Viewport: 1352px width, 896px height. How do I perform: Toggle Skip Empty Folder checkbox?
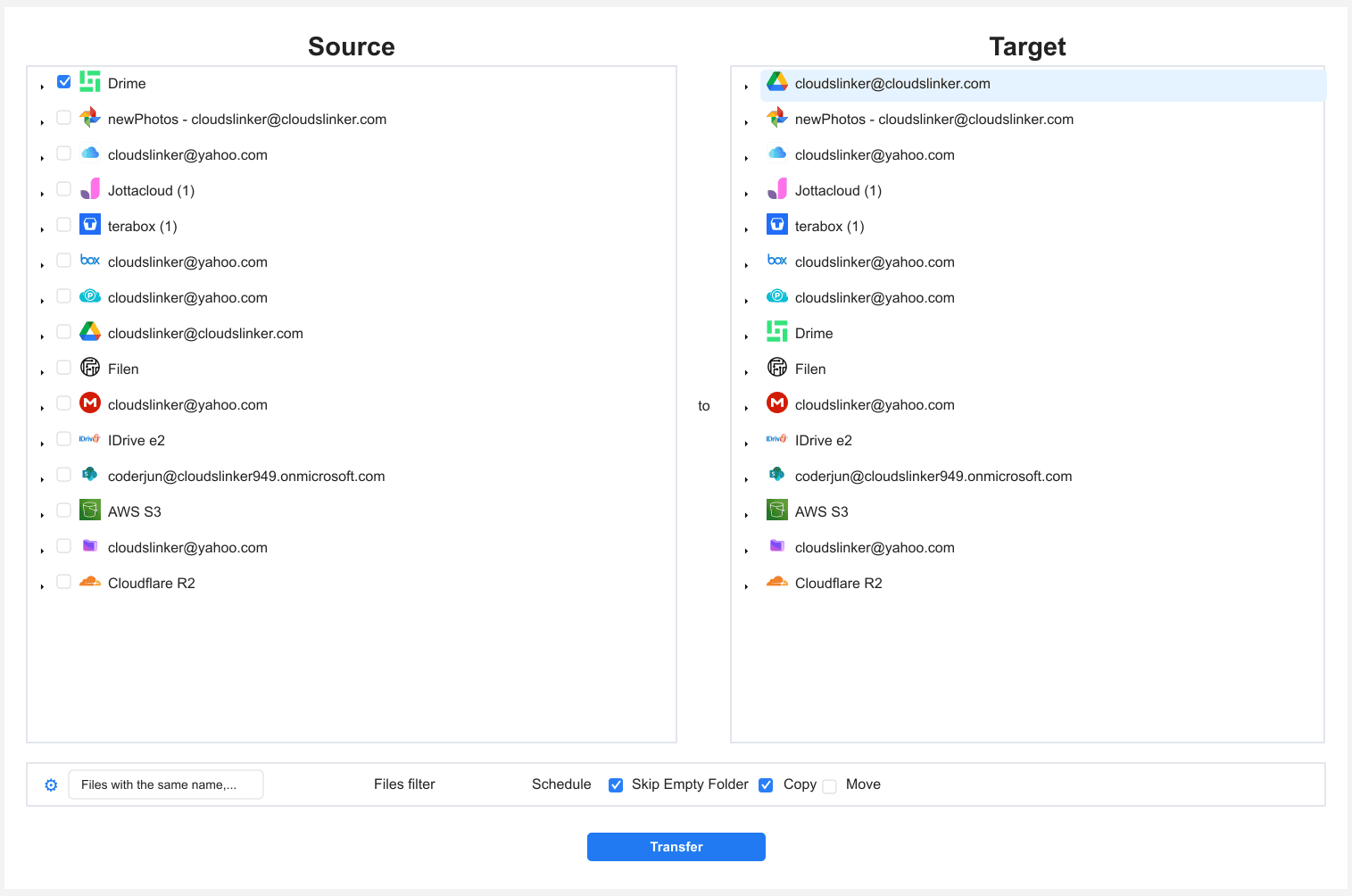616,785
